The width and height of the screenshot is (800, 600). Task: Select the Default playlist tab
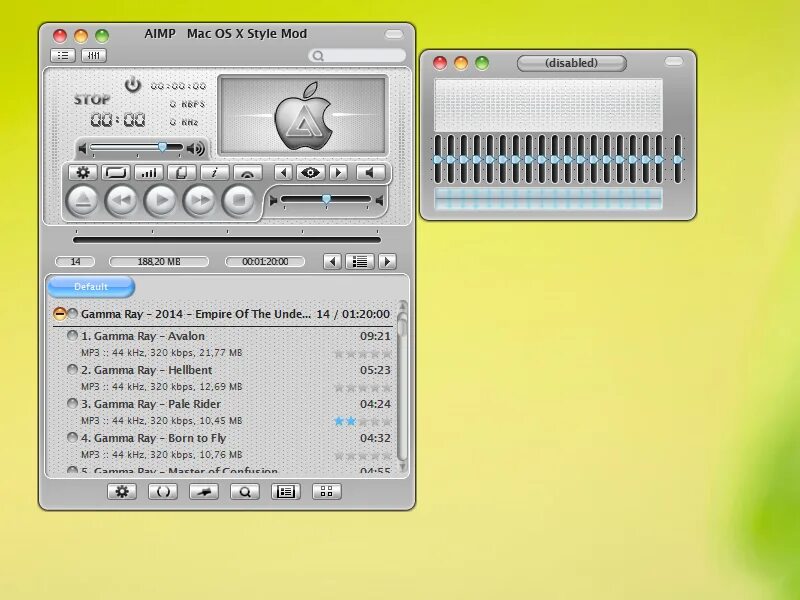pyautogui.click(x=90, y=287)
